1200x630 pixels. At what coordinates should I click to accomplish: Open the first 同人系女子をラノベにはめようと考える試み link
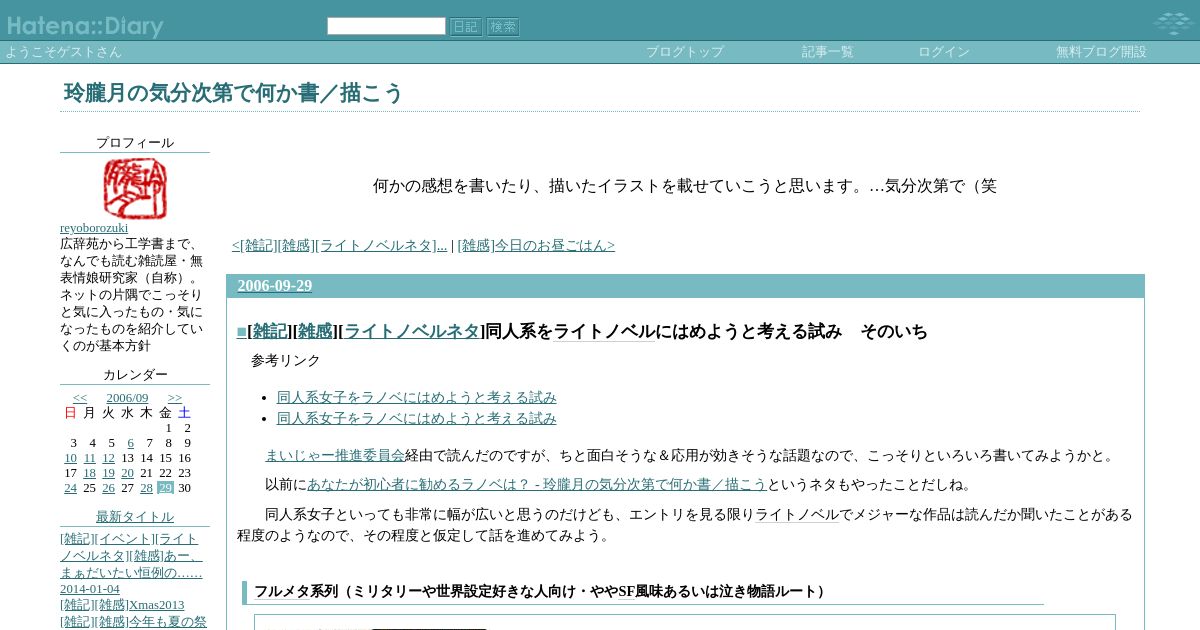point(417,398)
